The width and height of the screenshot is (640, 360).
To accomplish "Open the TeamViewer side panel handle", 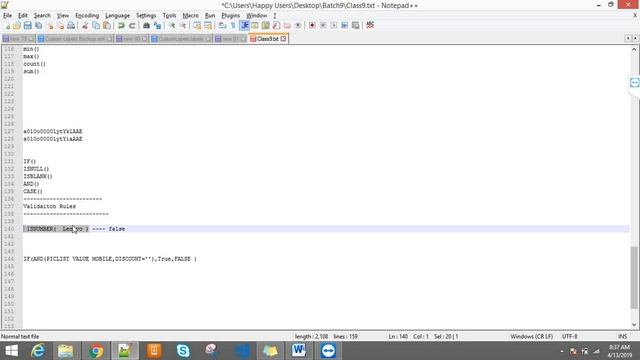I will tap(634, 83).
